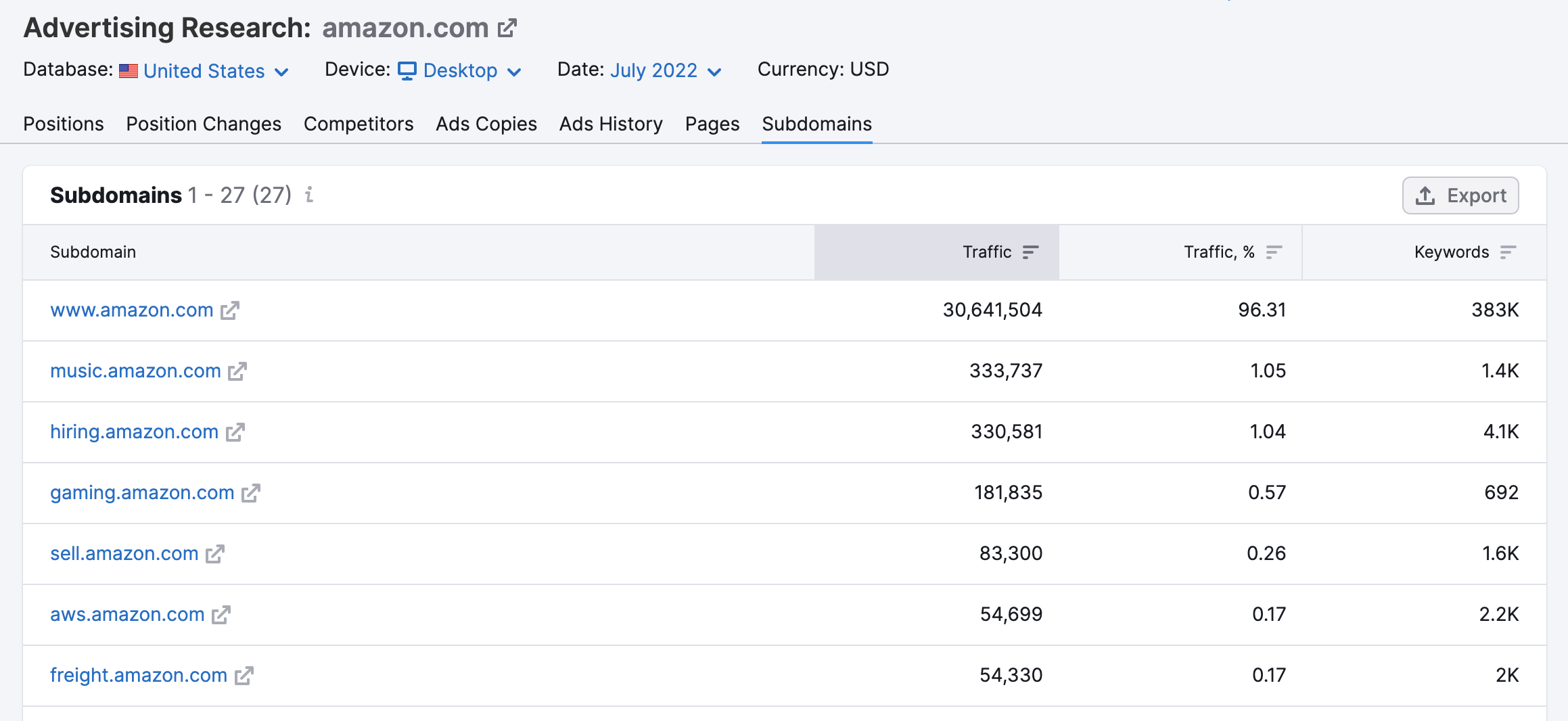The image size is (1568, 721).
Task: Open external link icon for www.amazon.com
Action: coord(230,310)
